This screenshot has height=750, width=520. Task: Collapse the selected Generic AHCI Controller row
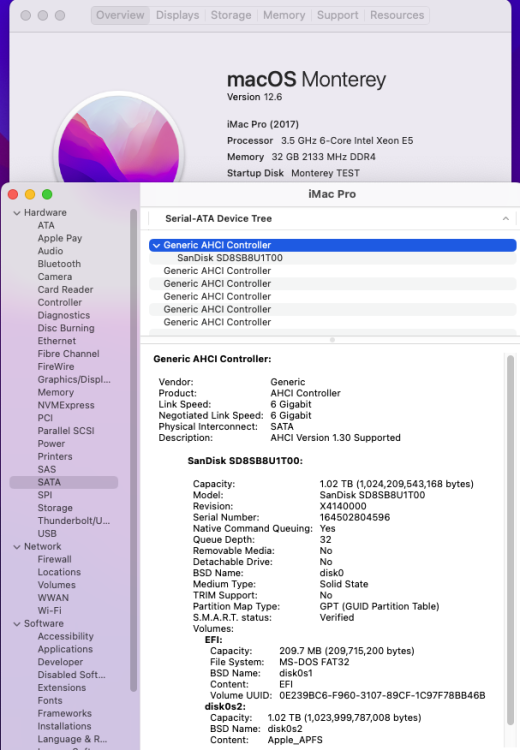point(156,245)
